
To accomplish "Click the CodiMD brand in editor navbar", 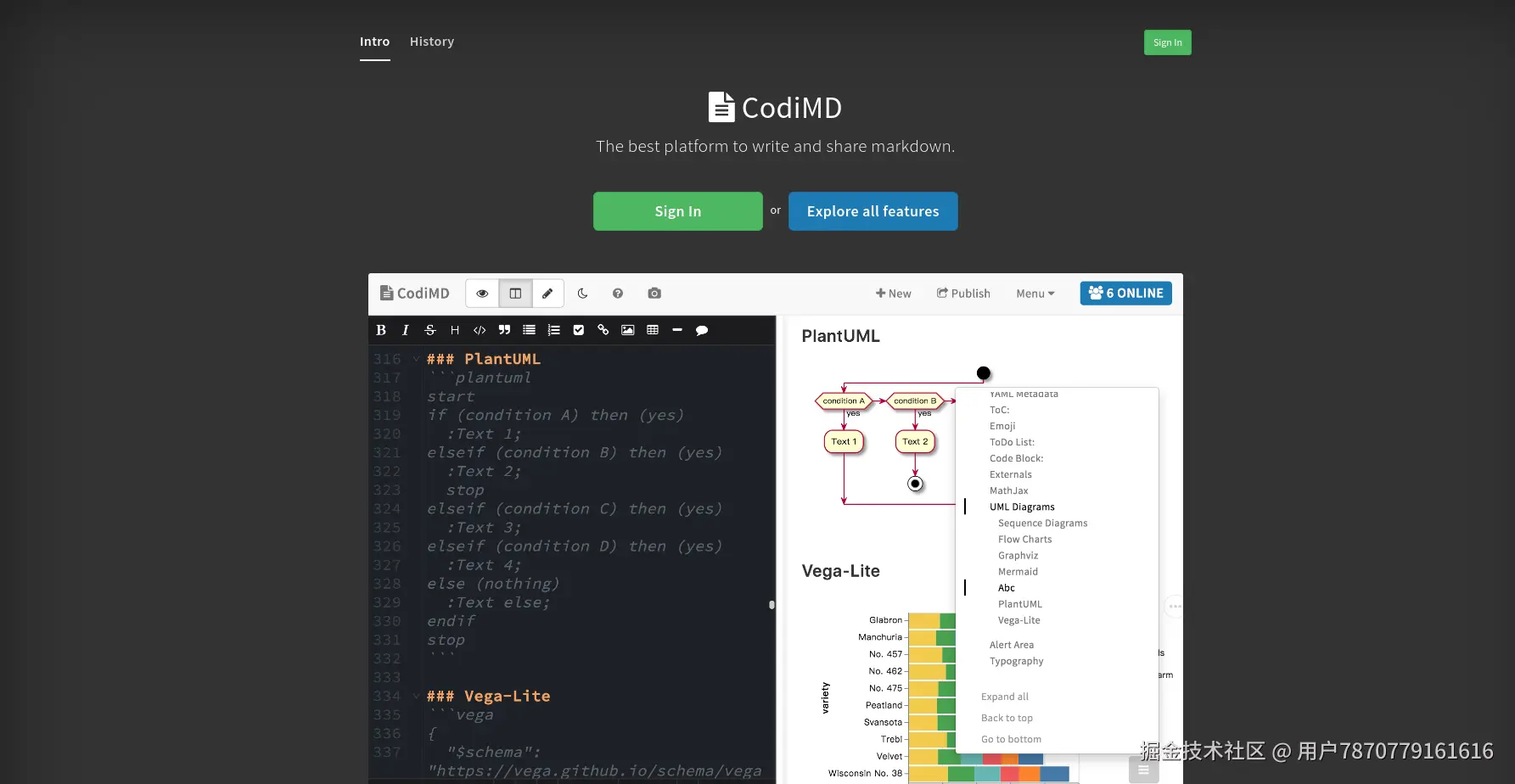I will click(415, 294).
